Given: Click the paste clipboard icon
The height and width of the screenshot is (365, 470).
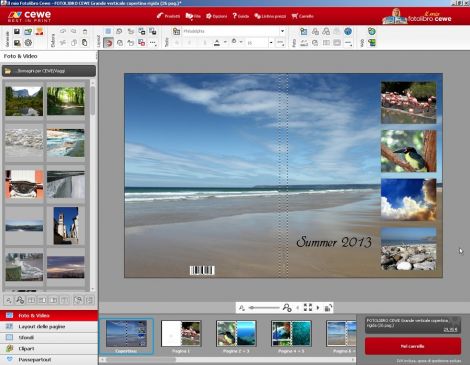Looking at the screenshot, I should coord(85,43).
